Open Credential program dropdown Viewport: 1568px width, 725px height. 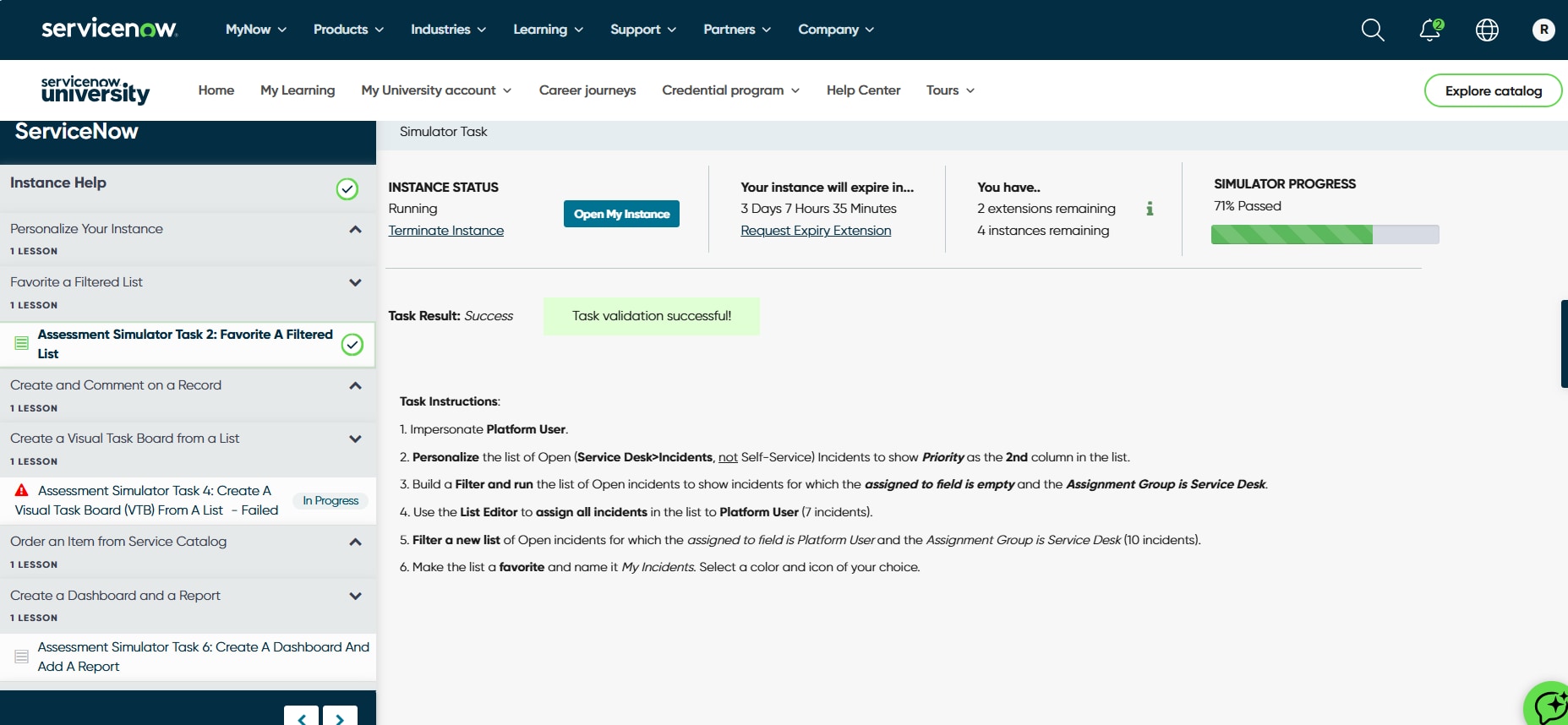click(730, 90)
